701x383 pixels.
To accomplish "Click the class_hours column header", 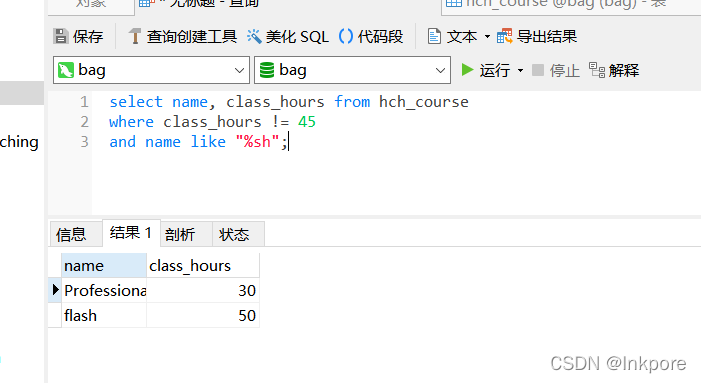I will (203, 265).
